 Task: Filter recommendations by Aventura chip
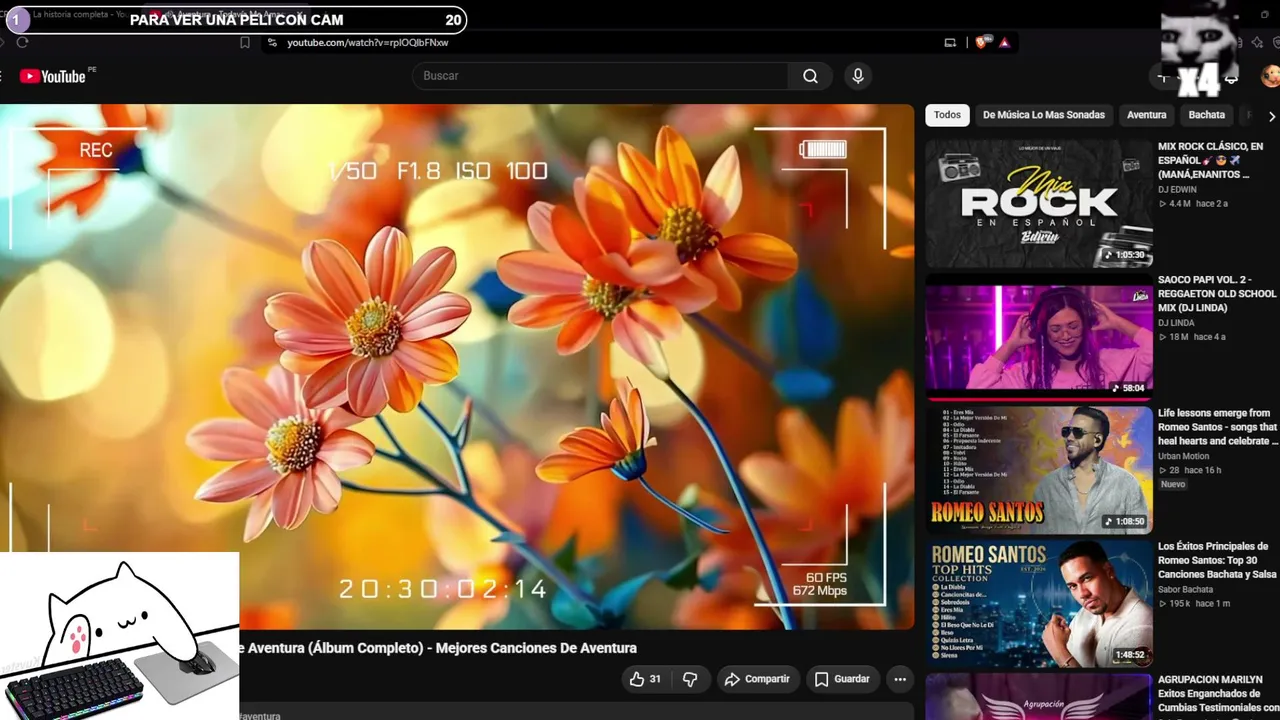(1147, 115)
